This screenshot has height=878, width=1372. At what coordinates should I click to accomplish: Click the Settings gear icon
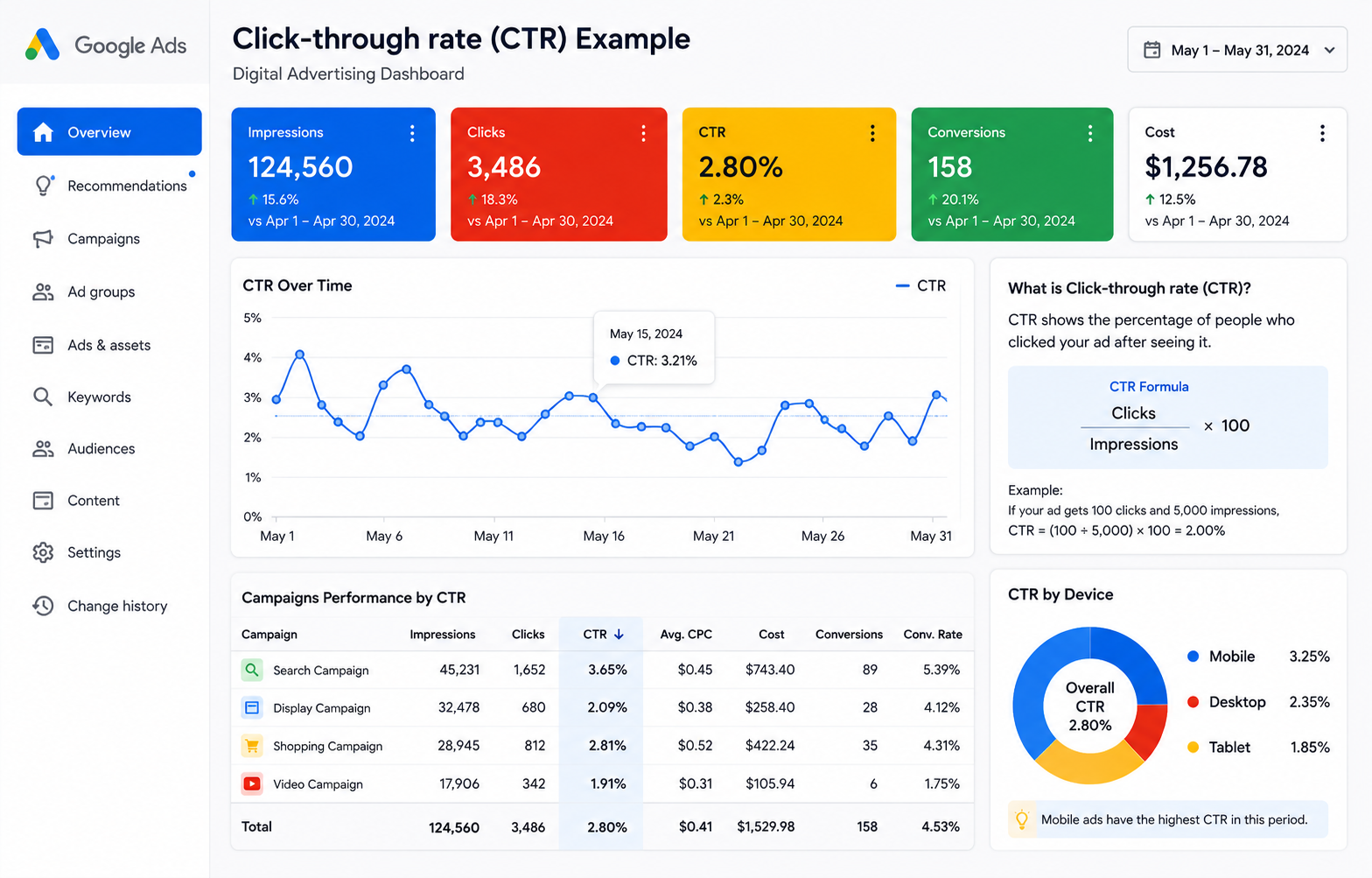(43, 552)
